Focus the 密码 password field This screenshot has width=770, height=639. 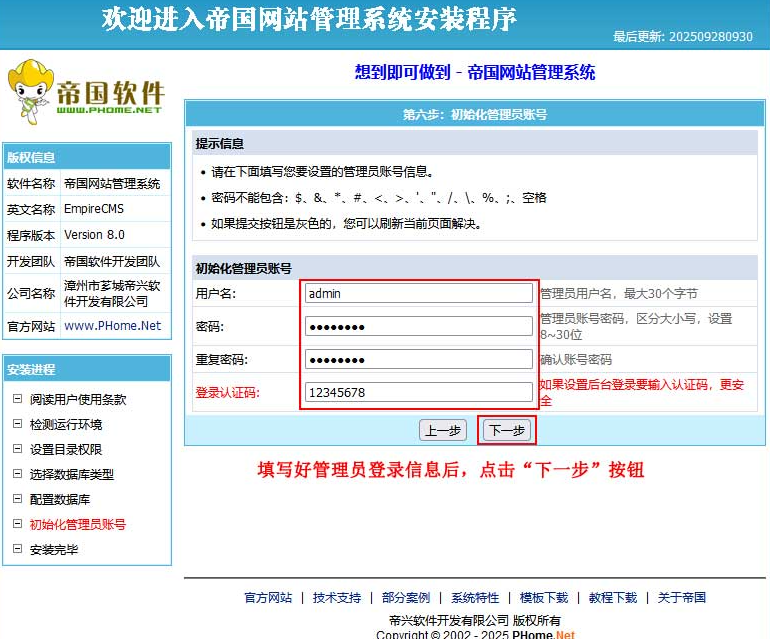[x=418, y=326]
